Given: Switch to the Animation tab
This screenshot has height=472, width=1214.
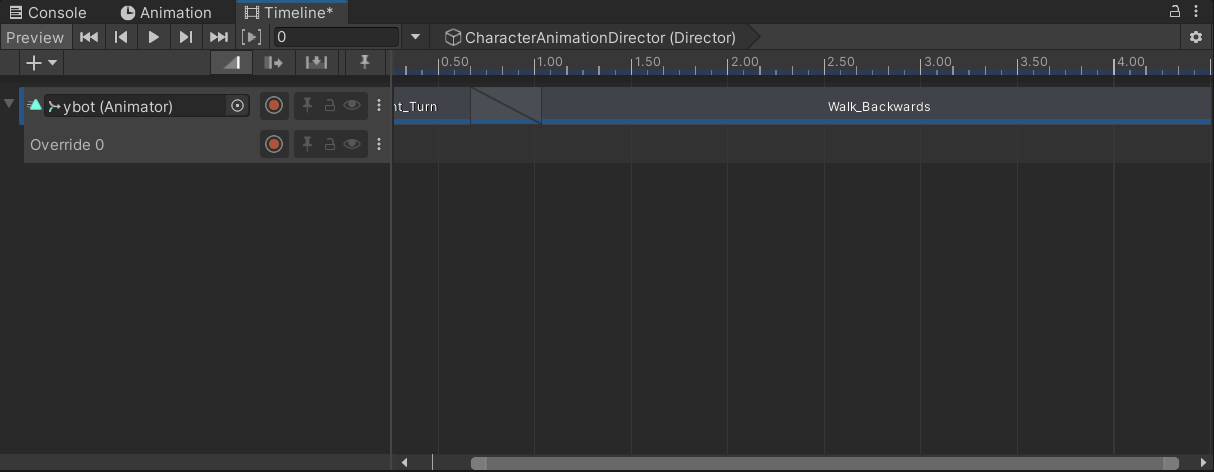Looking at the screenshot, I should [166, 13].
